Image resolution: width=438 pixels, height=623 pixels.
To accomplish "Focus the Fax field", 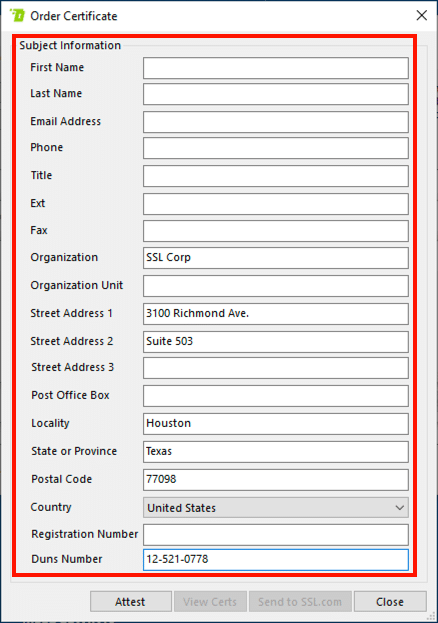I will pyautogui.click(x=275, y=231).
